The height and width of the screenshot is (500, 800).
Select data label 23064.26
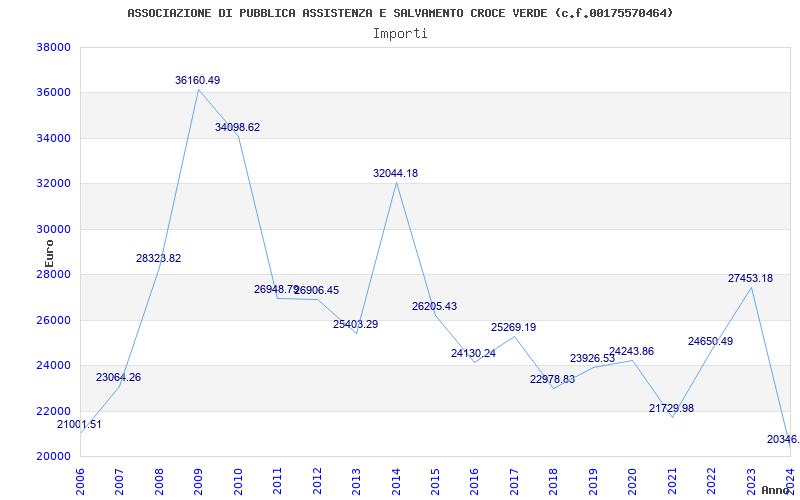click(x=118, y=377)
